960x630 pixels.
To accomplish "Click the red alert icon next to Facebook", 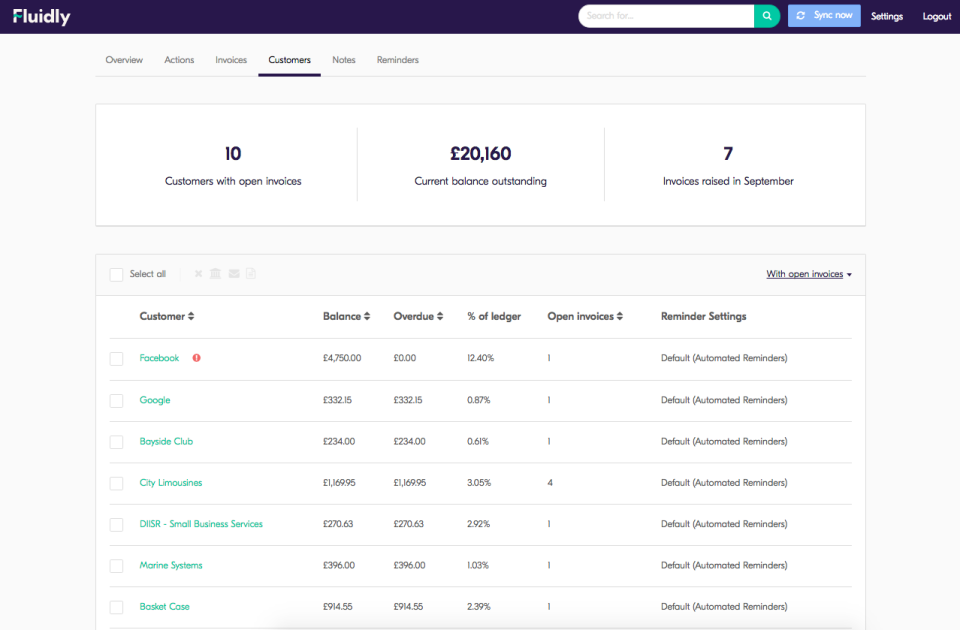I will (196, 357).
